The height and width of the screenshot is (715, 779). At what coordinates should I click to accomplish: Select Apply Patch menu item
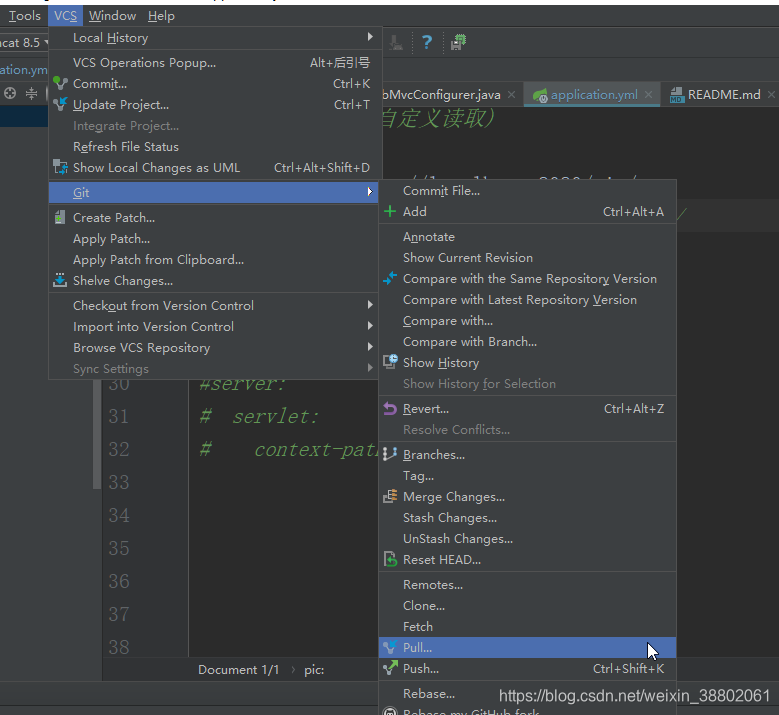[214, 238]
